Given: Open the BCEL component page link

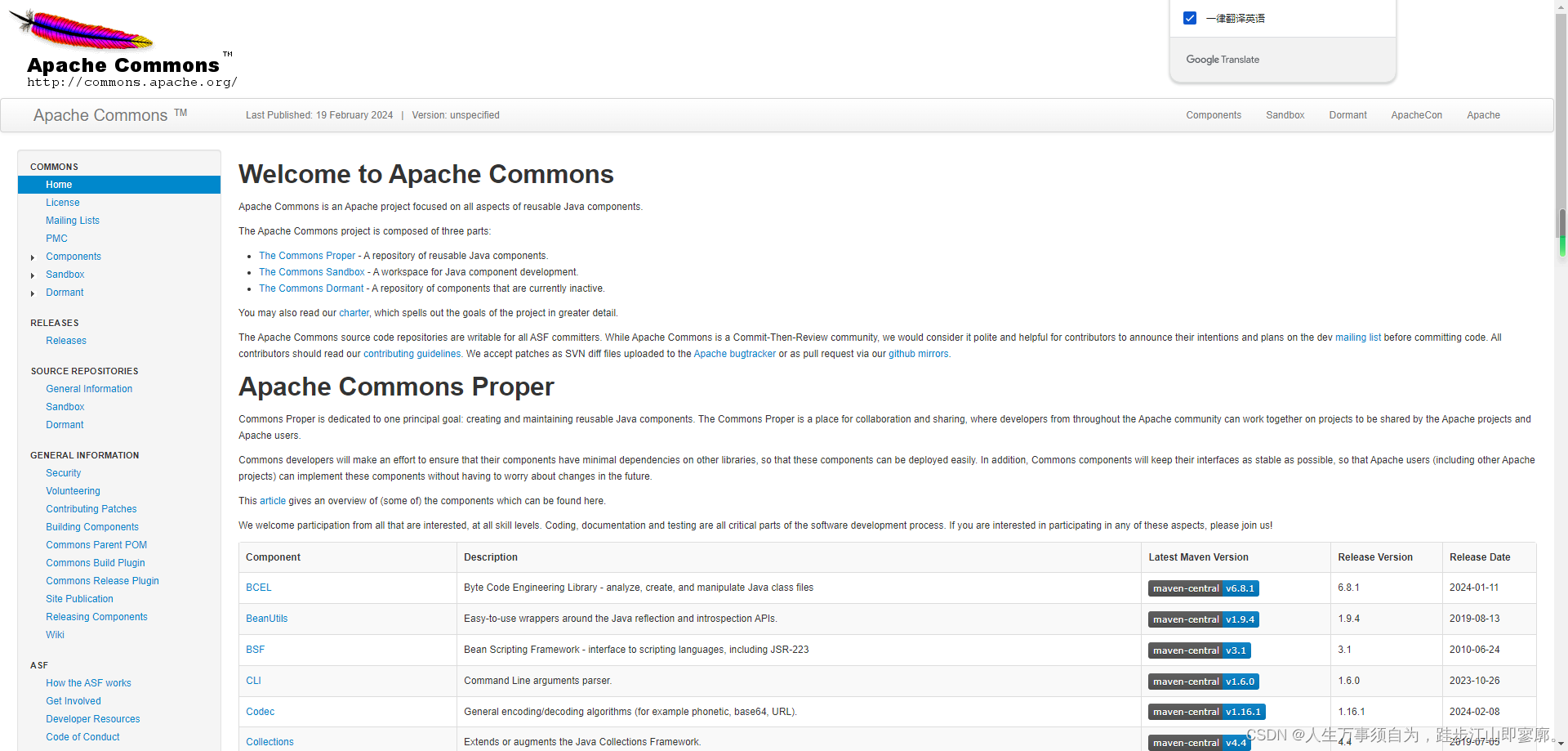Looking at the screenshot, I should pos(258,588).
